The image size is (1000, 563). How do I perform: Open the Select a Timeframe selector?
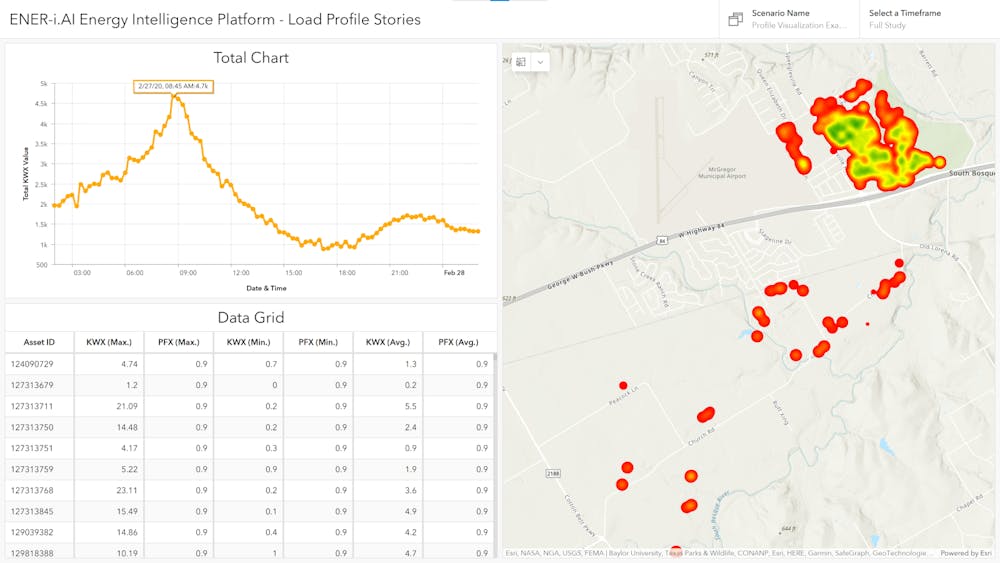pos(929,19)
